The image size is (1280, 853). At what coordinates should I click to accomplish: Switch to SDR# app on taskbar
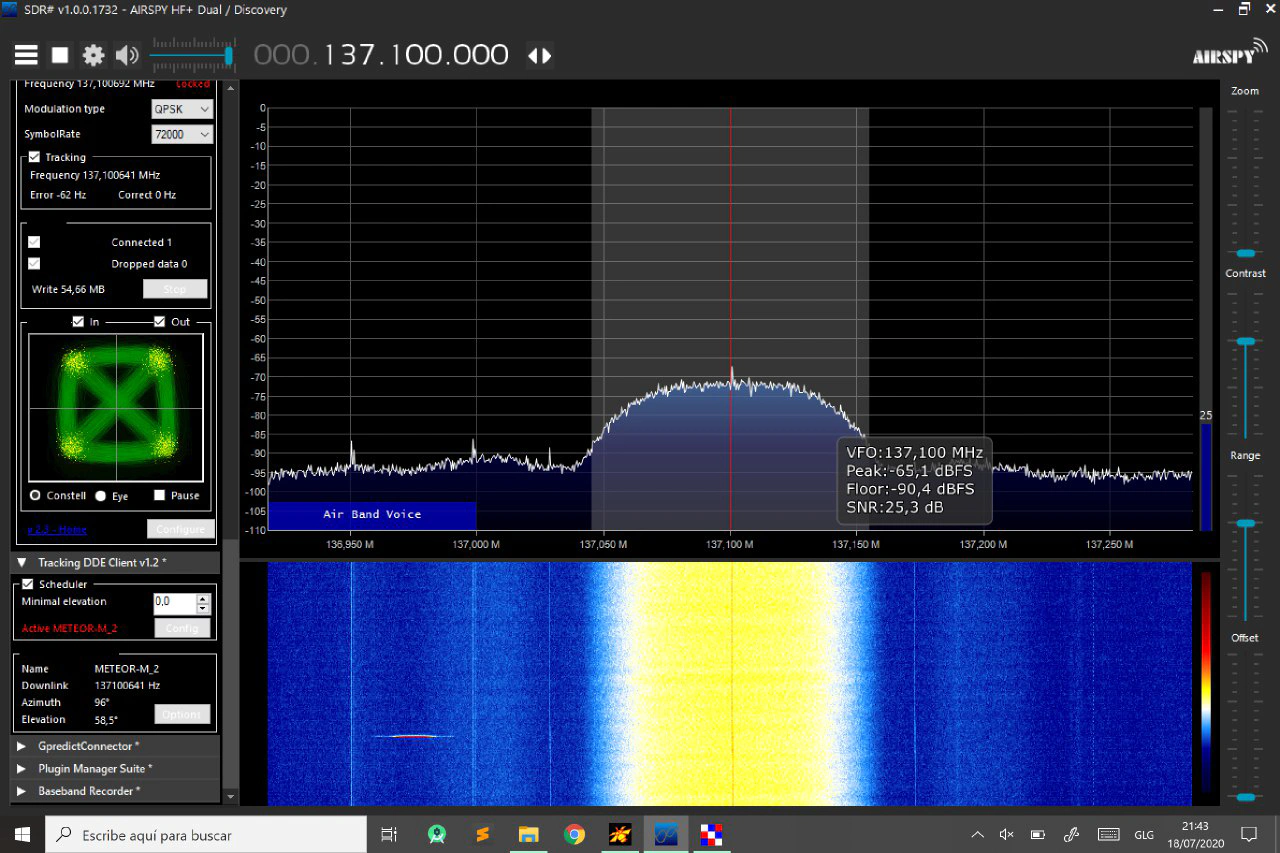pos(666,834)
